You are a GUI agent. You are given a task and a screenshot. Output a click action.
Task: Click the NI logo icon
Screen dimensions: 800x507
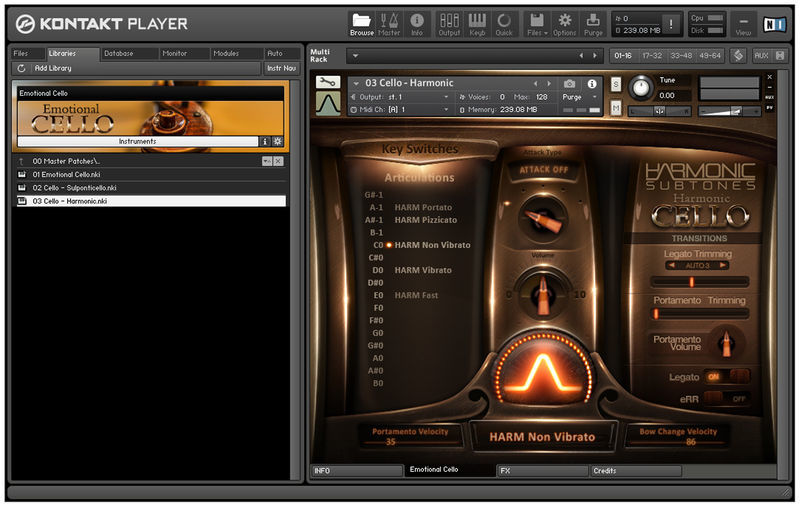[774, 24]
